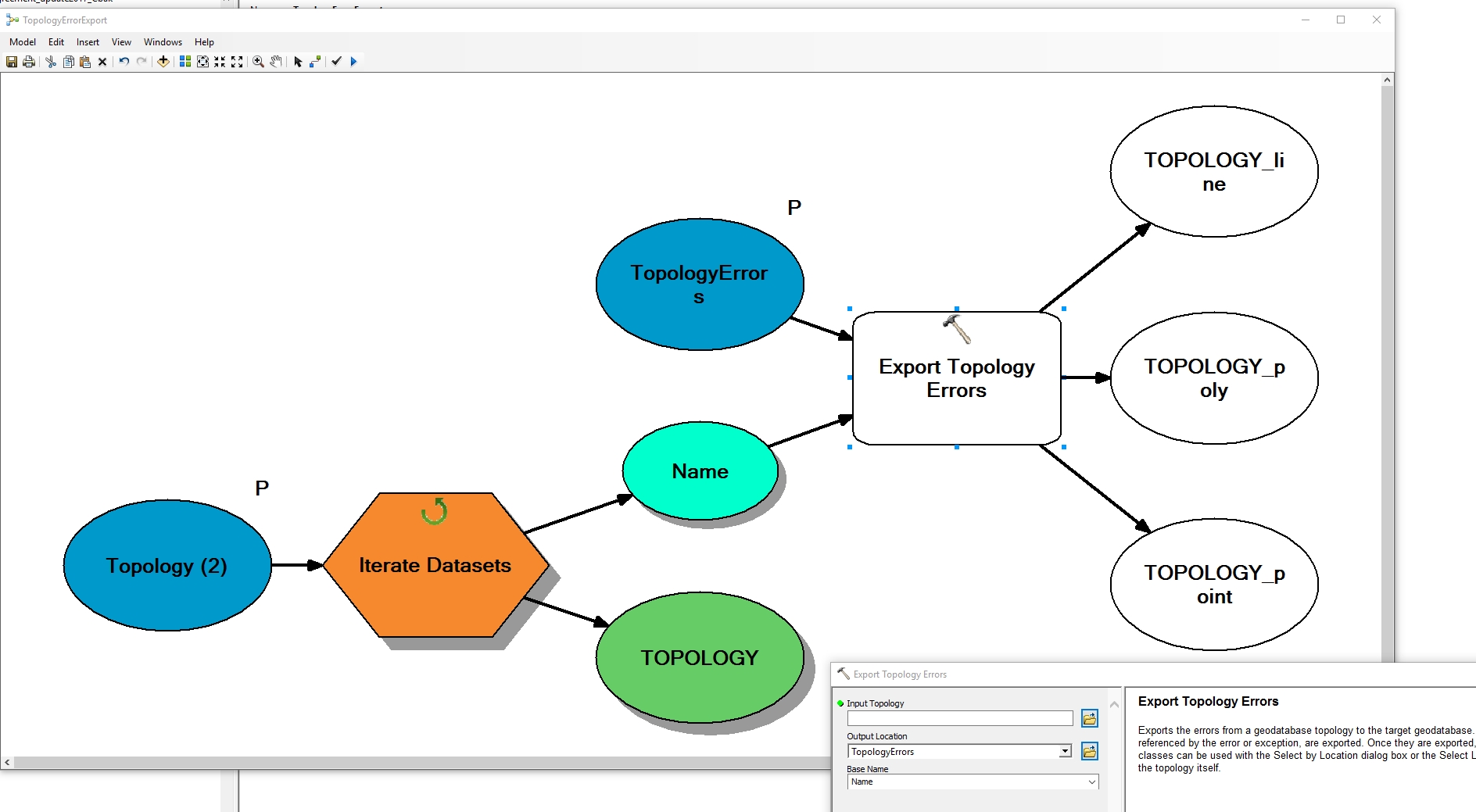The image size is (1476, 812).
Task: Open the Help menu
Action: pyautogui.click(x=204, y=42)
